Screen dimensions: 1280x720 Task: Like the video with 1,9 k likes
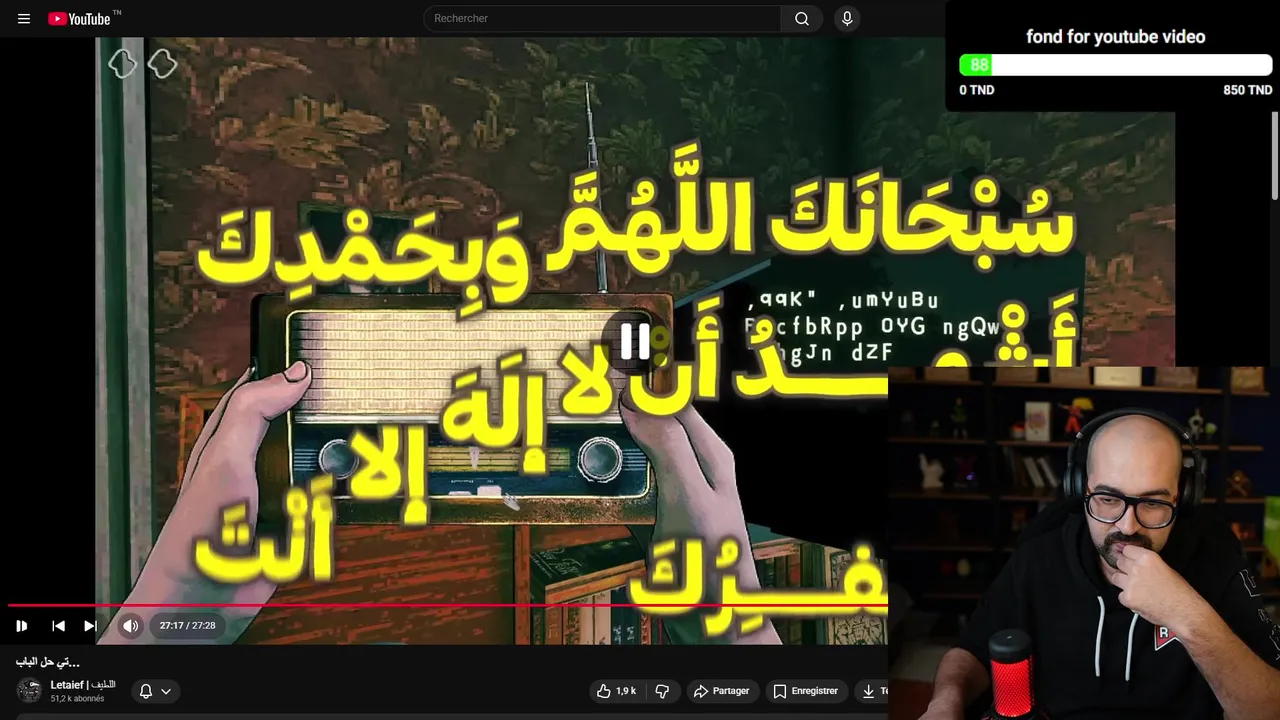pos(616,691)
